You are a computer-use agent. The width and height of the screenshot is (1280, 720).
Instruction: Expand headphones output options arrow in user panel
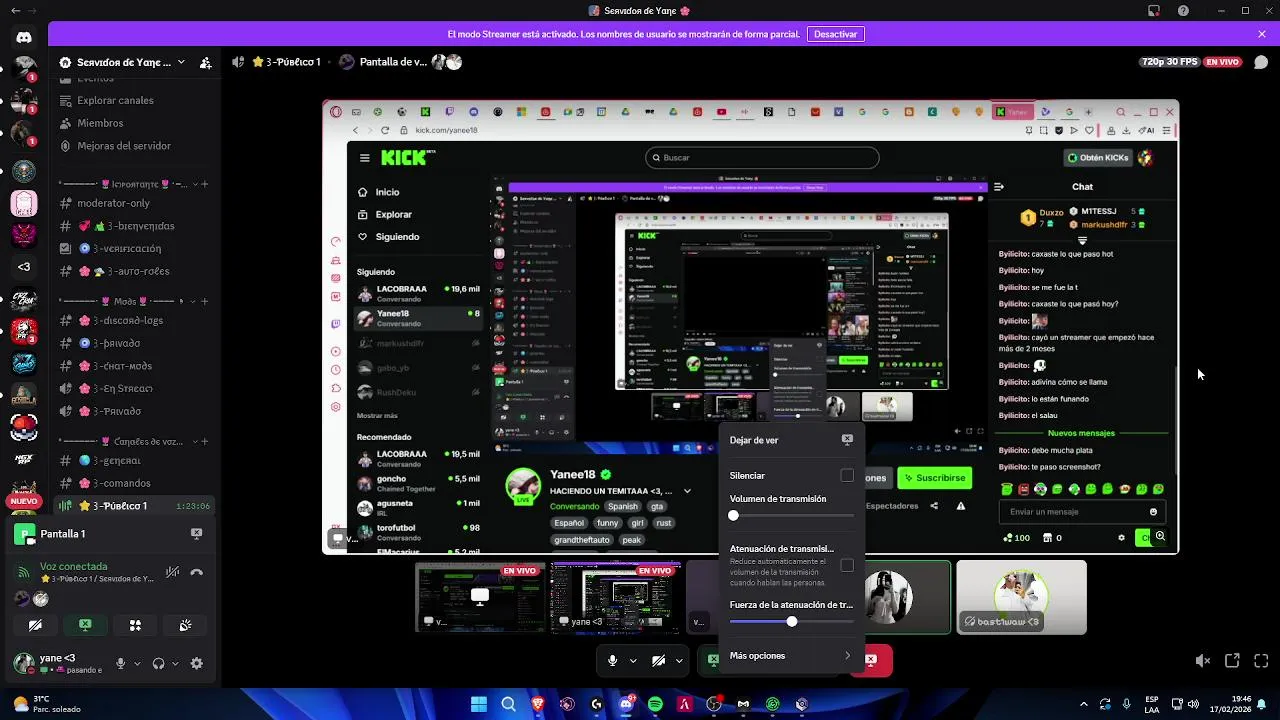point(175,663)
